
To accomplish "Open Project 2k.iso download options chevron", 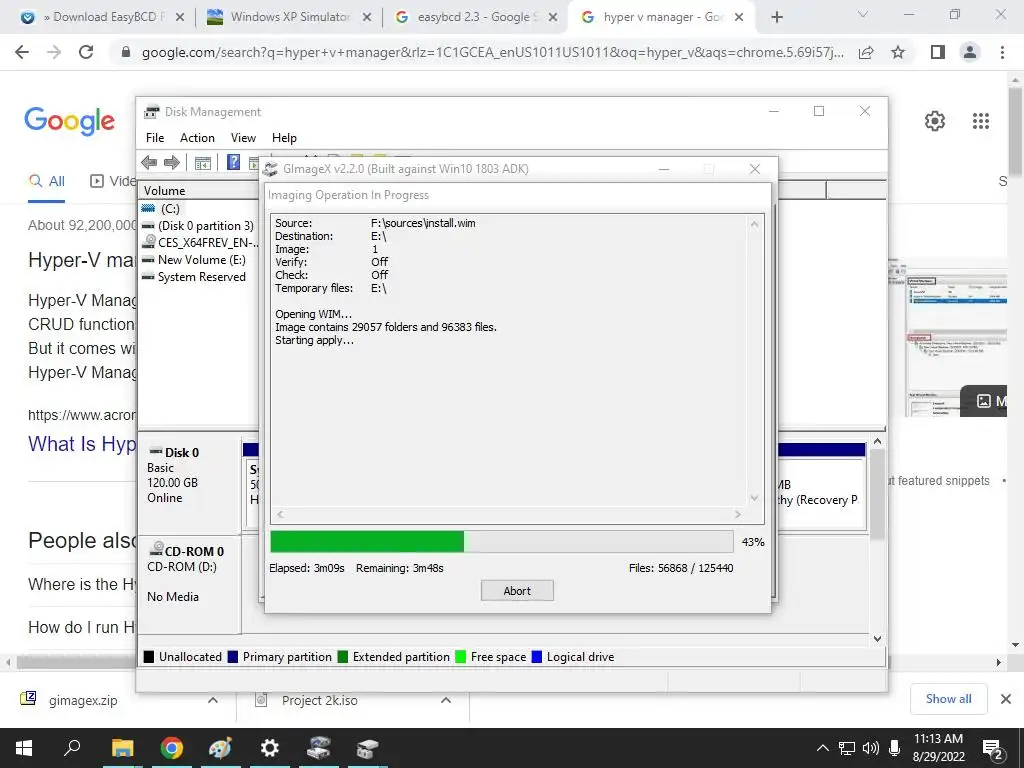I will (446, 700).
